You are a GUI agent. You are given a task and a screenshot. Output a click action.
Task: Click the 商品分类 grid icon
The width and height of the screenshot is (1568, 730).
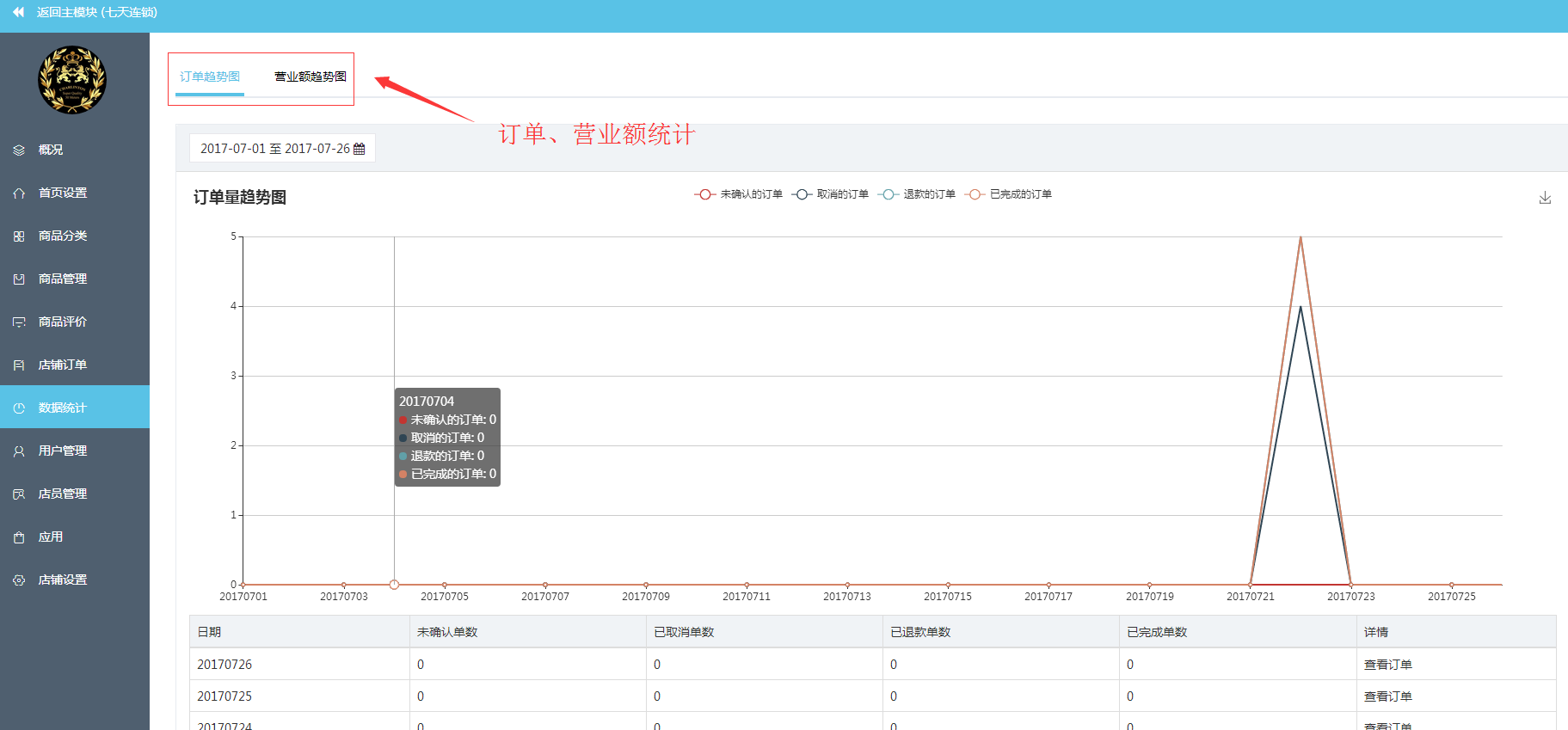click(x=19, y=236)
